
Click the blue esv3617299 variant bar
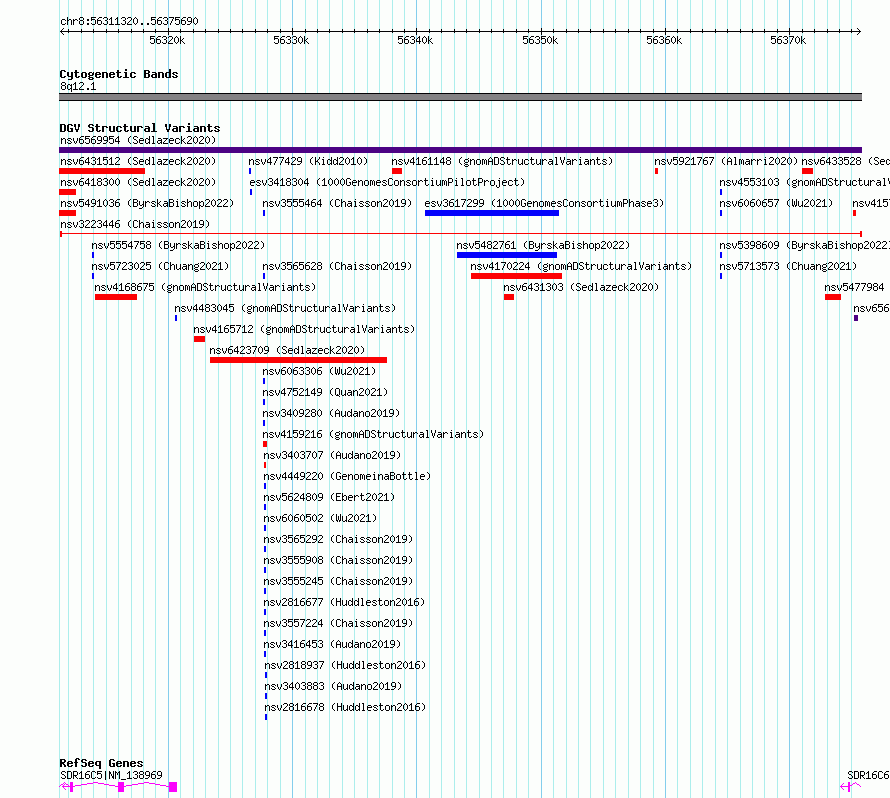(492, 213)
